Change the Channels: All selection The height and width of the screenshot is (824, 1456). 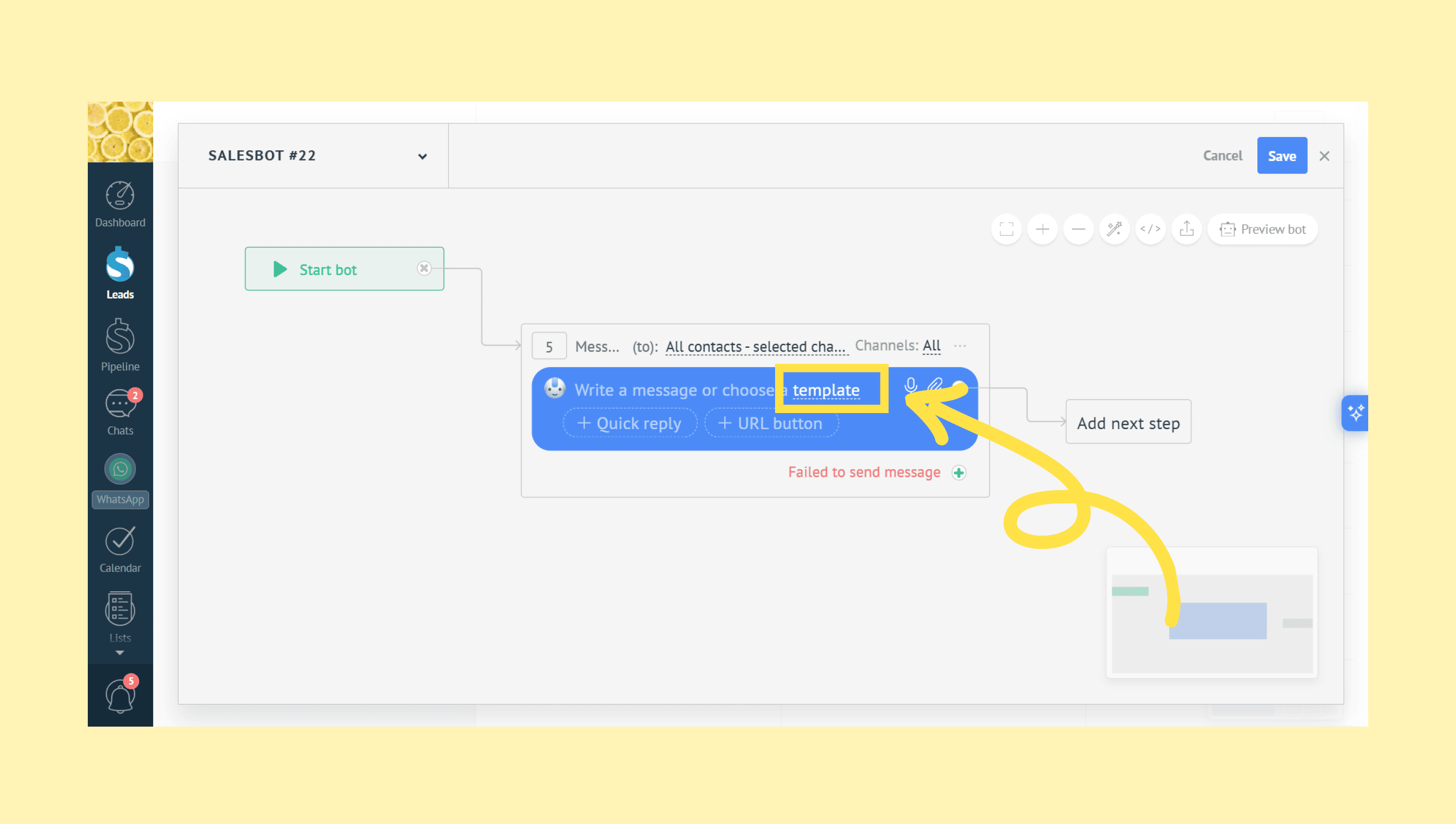coord(931,346)
